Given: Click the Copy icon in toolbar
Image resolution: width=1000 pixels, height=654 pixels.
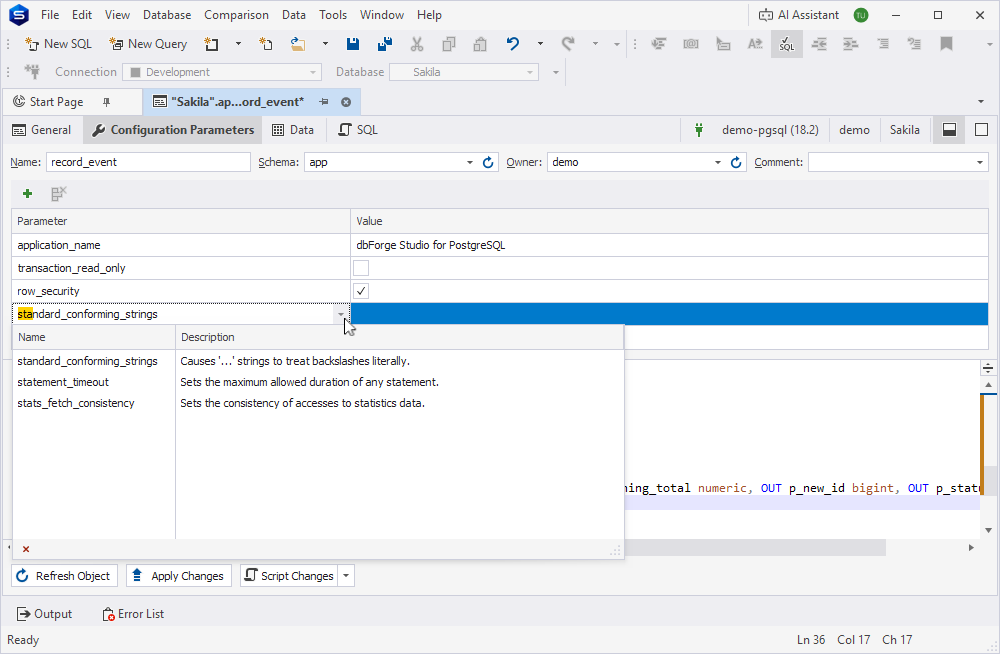Looking at the screenshot, I should point(448,44).
